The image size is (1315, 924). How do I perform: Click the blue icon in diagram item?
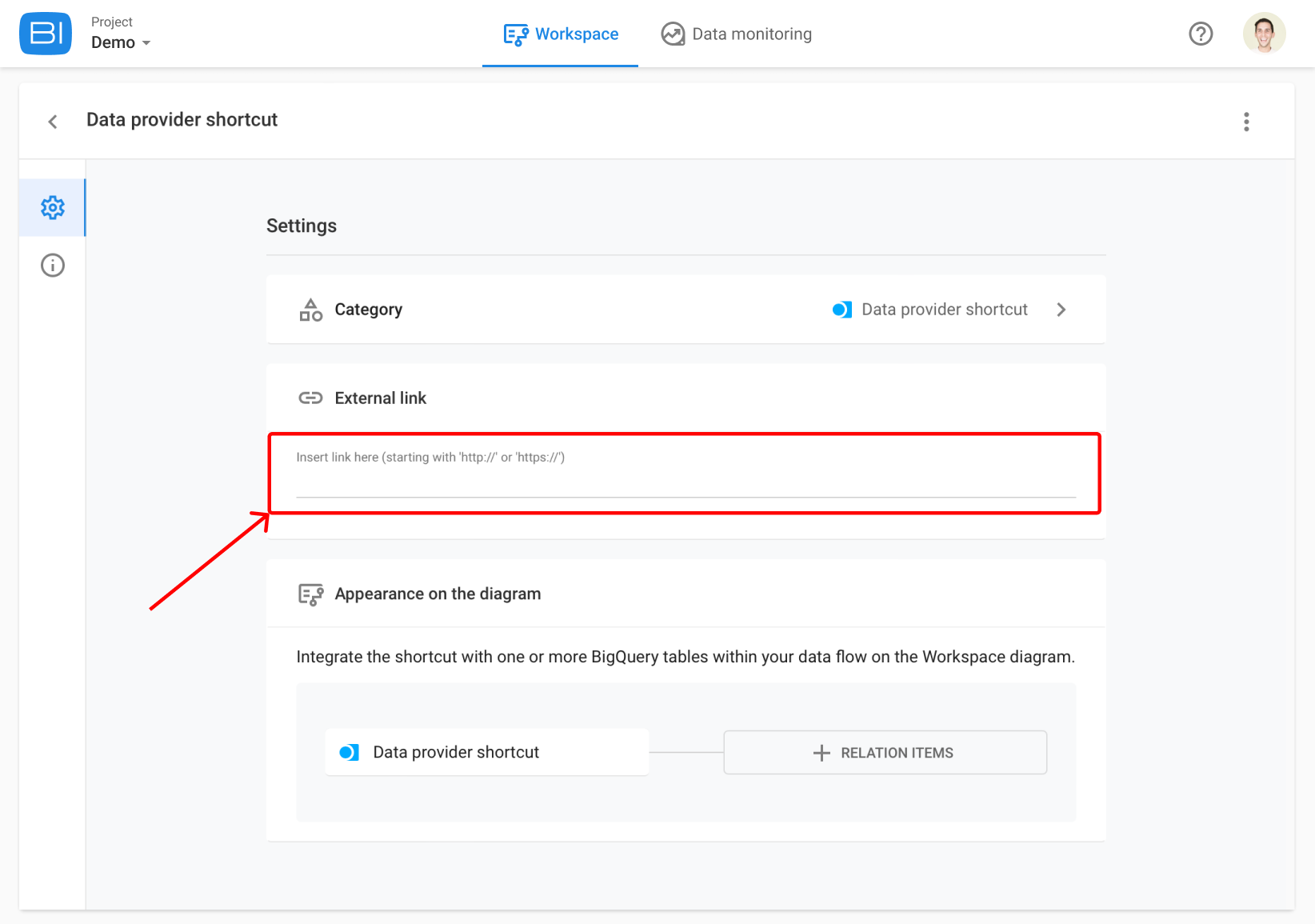coord(349,752)
